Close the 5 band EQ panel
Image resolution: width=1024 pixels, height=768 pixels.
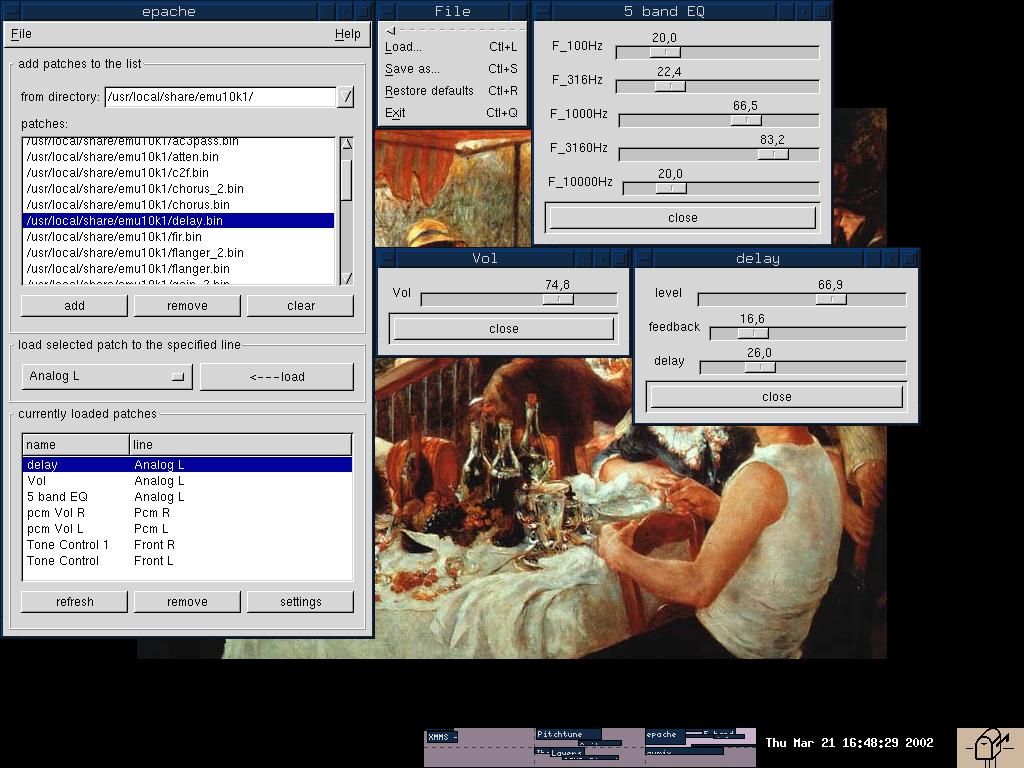(x=682, y=218)
